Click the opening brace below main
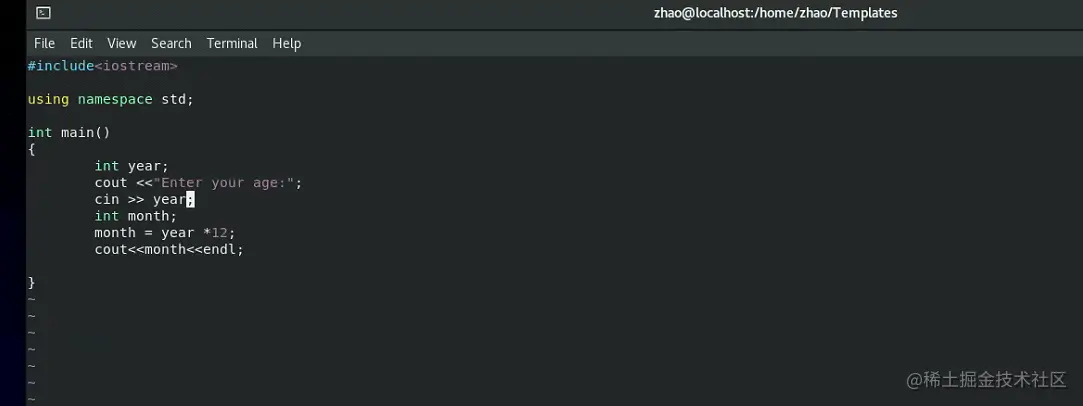 click(31, 149)
